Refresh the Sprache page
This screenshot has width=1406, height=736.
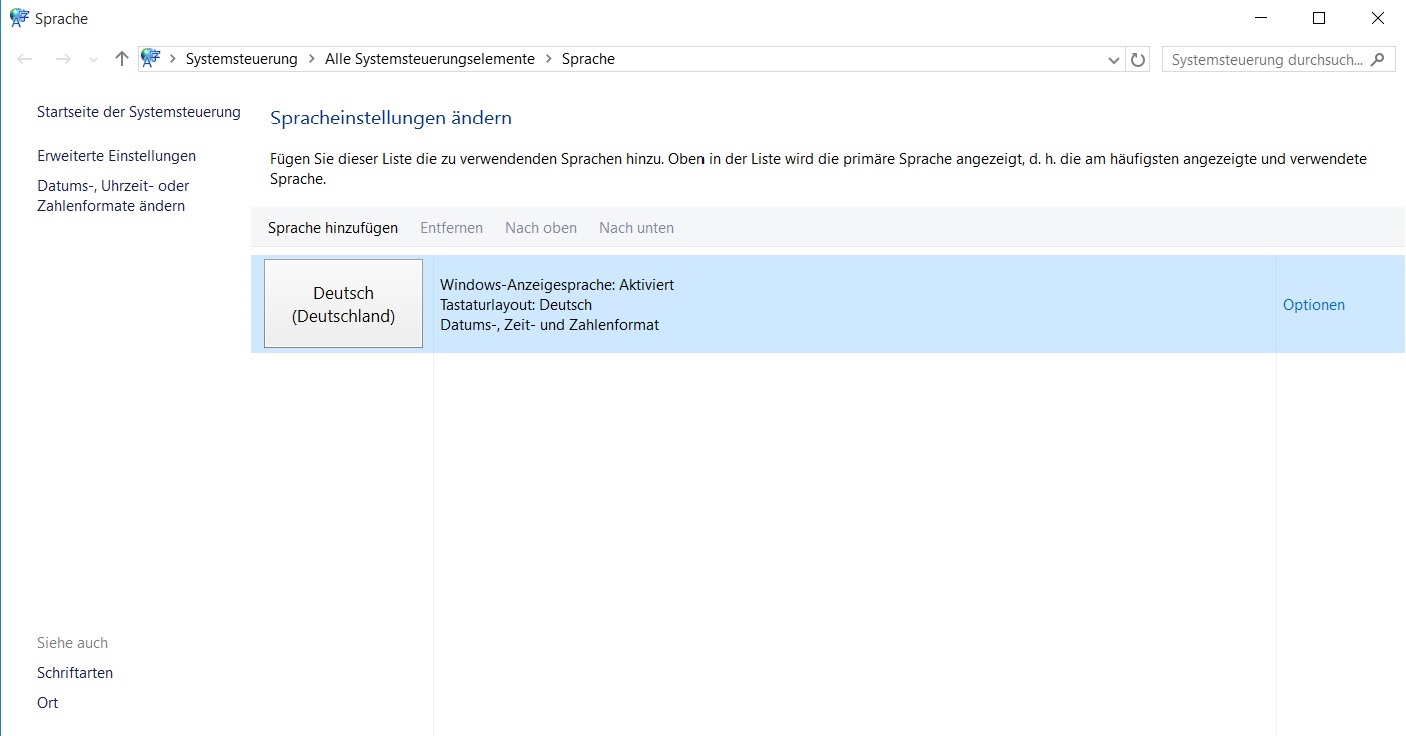tap(1138, 60)
